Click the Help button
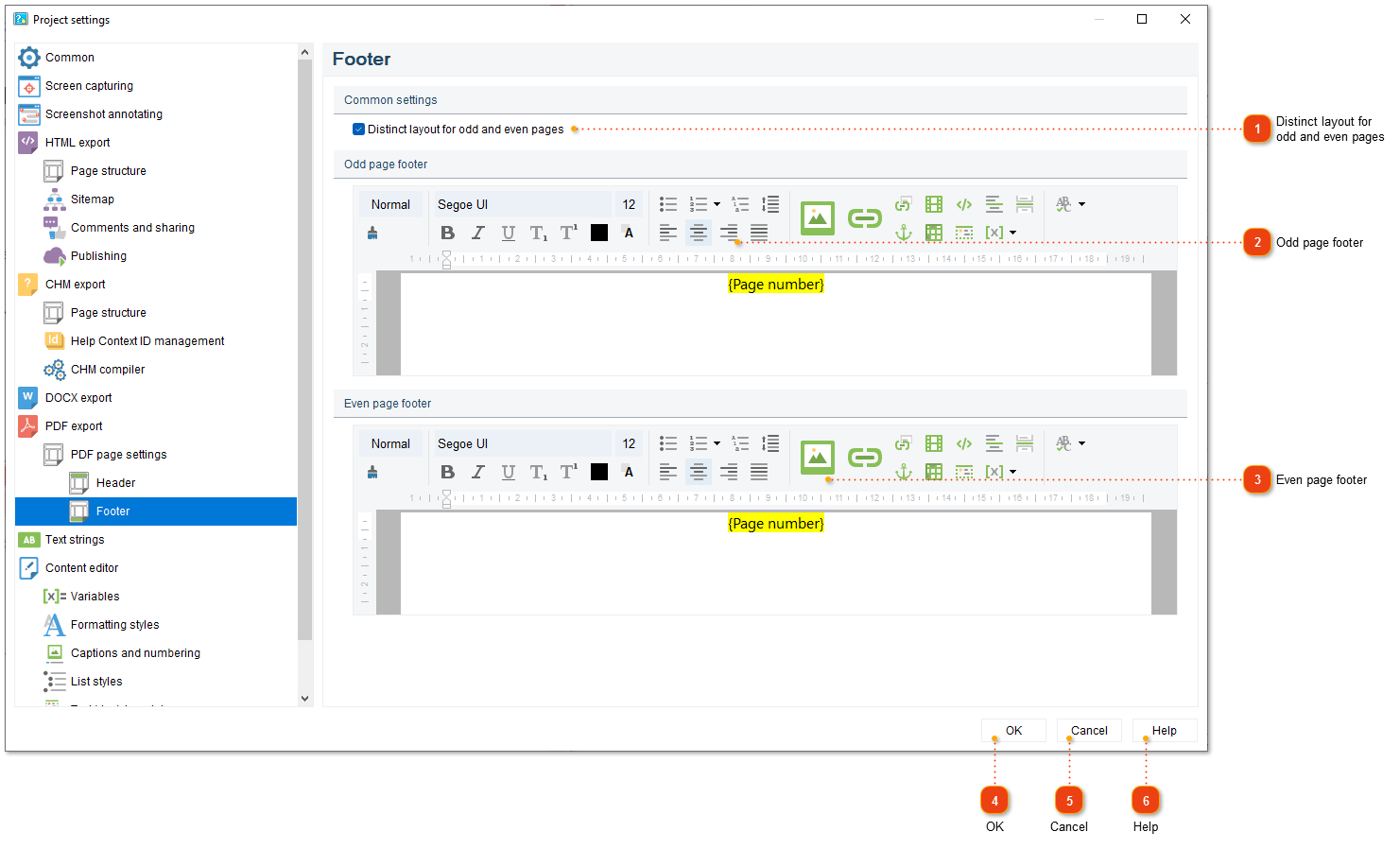Viewport: 1400px width, 849px height. pos(1165,731)
